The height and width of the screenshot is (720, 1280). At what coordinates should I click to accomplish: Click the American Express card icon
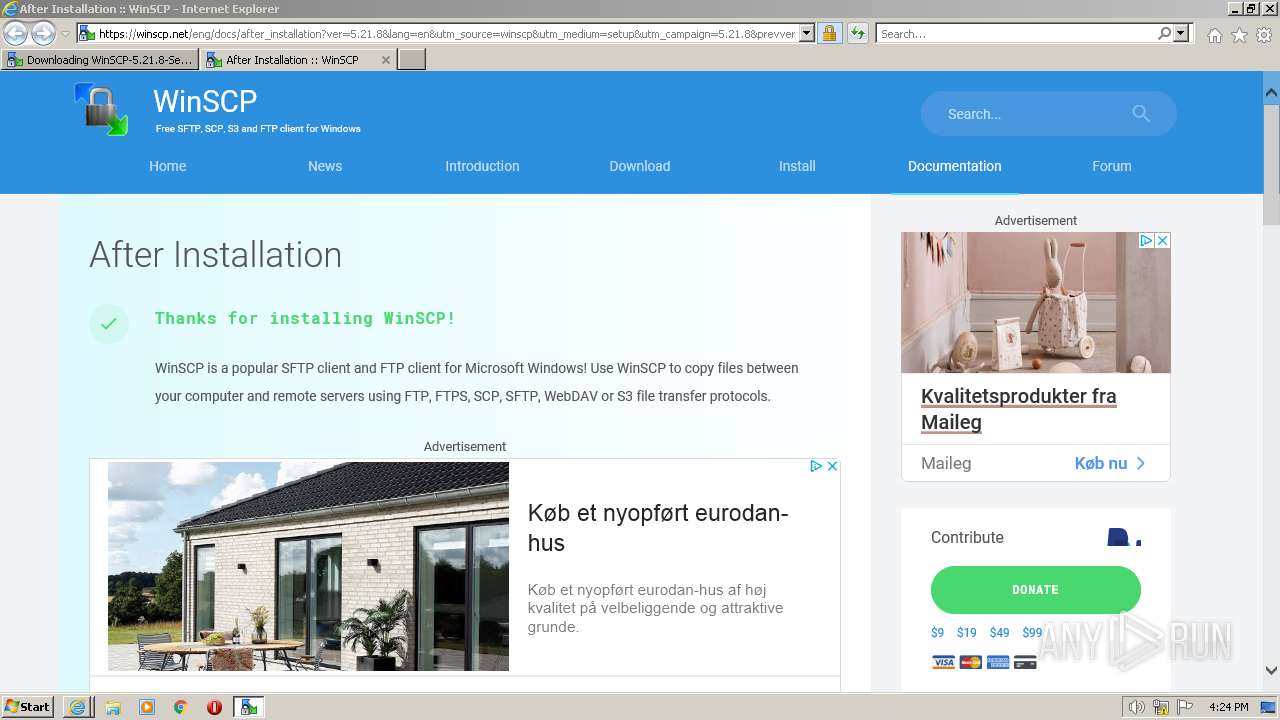pyautogui.click(x=997, y=662)
